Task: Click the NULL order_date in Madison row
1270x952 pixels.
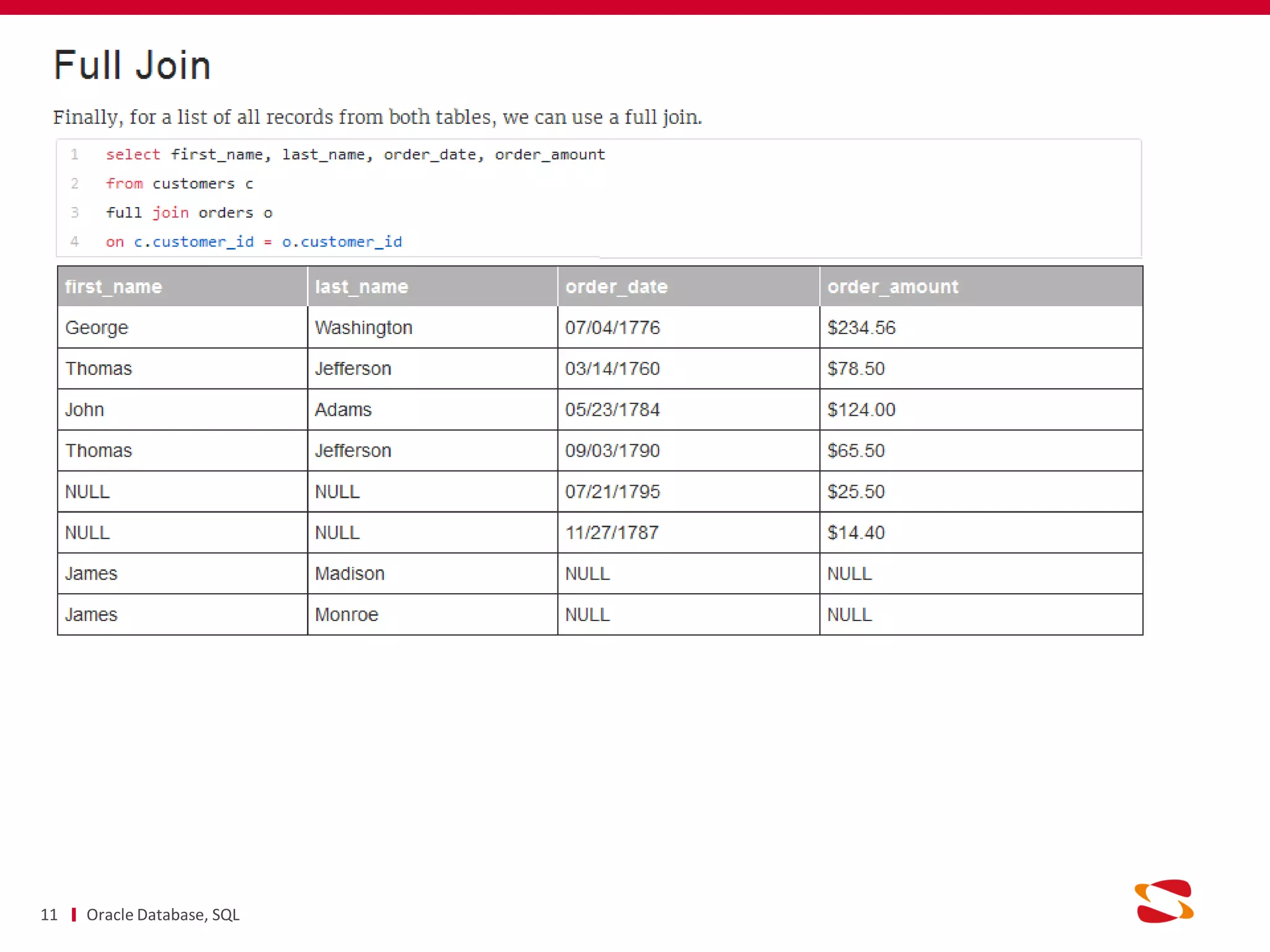Action: [688, 573]
